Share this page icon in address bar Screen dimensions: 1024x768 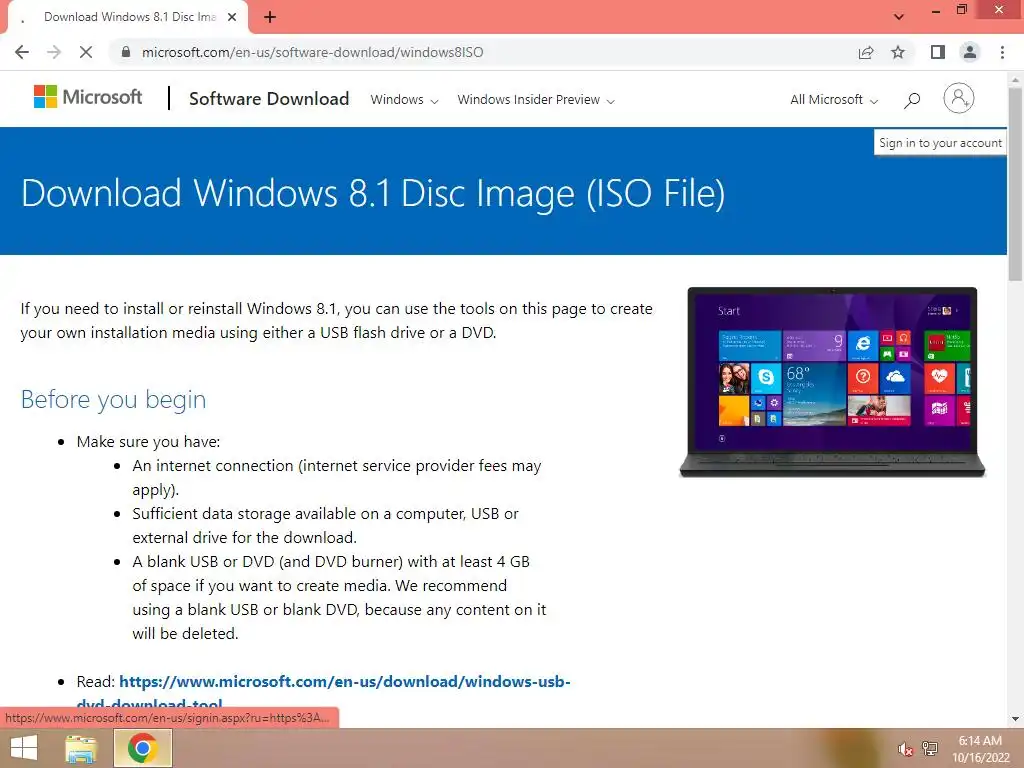pyautogui.click(x=866, y=52)
